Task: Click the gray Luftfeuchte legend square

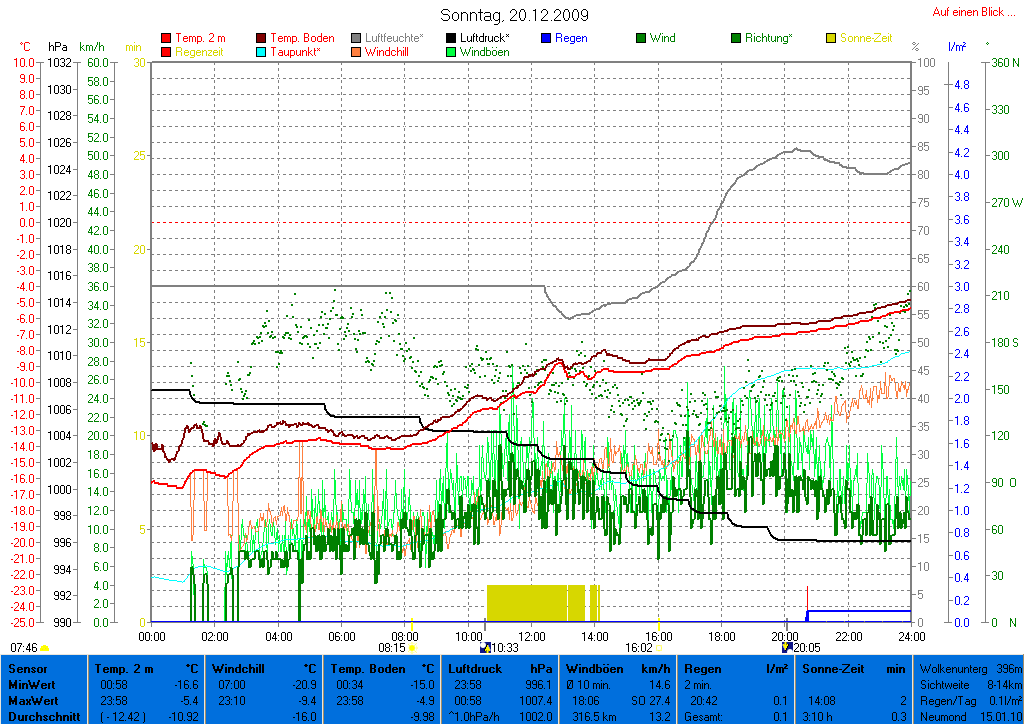Action: (x=356, y=39)
